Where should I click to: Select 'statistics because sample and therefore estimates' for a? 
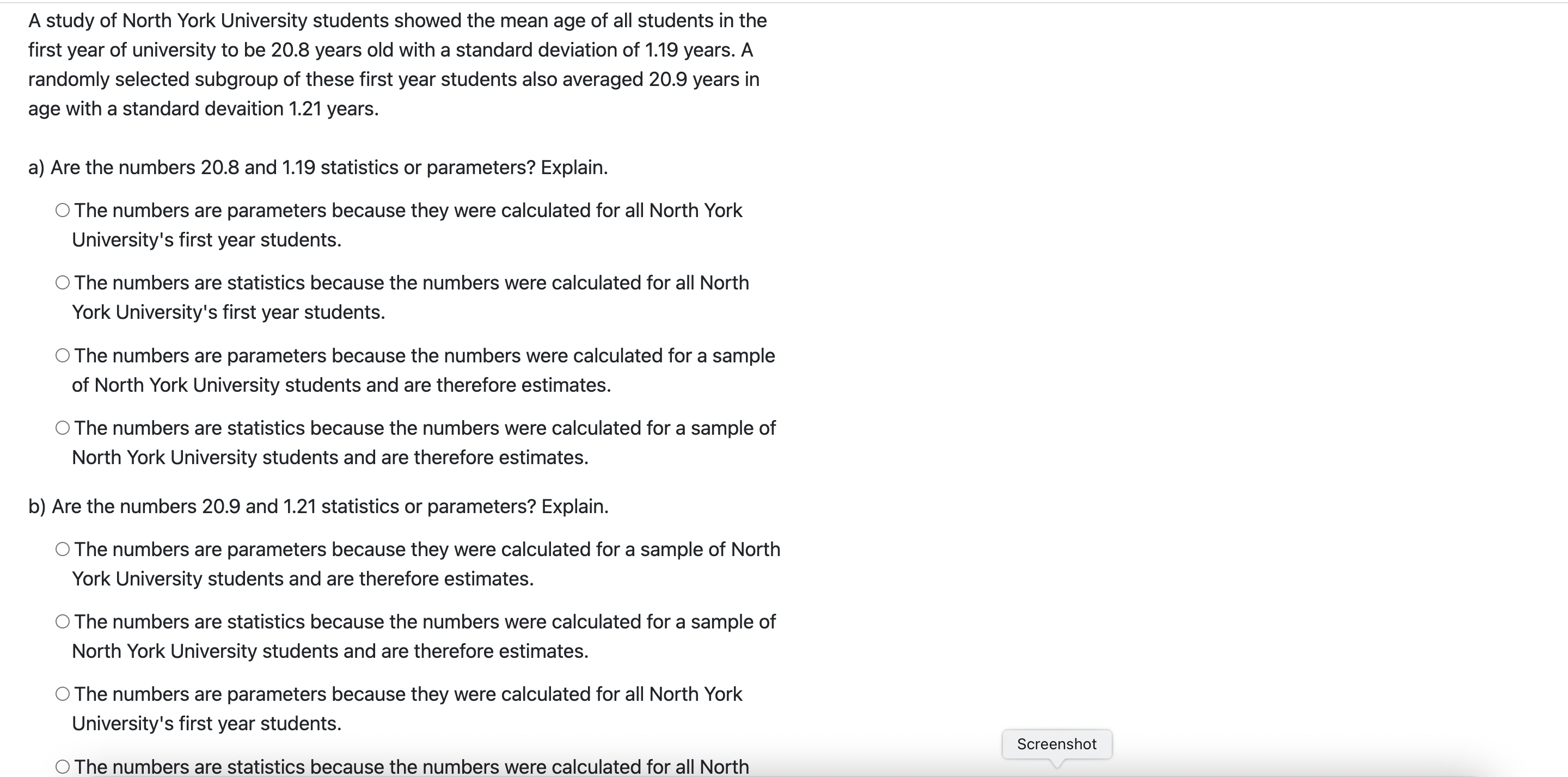63,428
